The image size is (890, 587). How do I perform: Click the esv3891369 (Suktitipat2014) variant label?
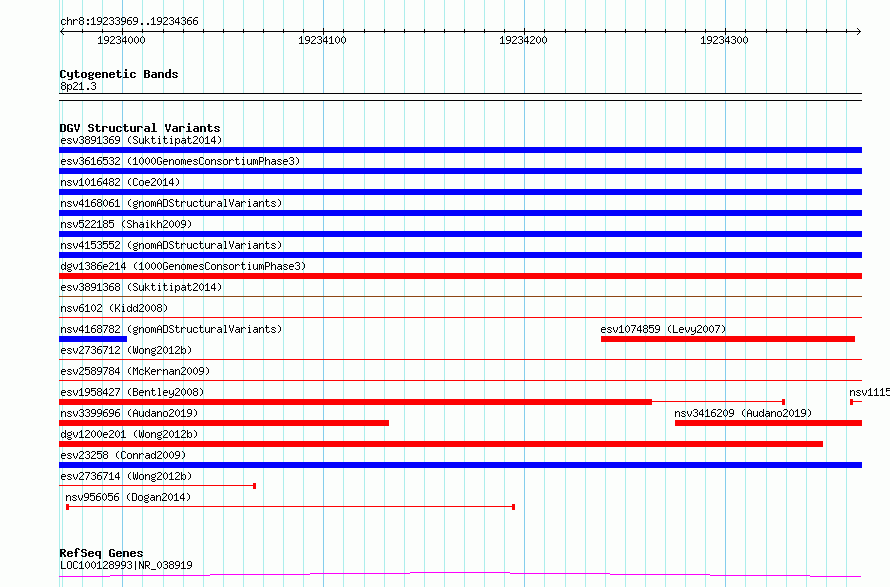tap(141, 140)
